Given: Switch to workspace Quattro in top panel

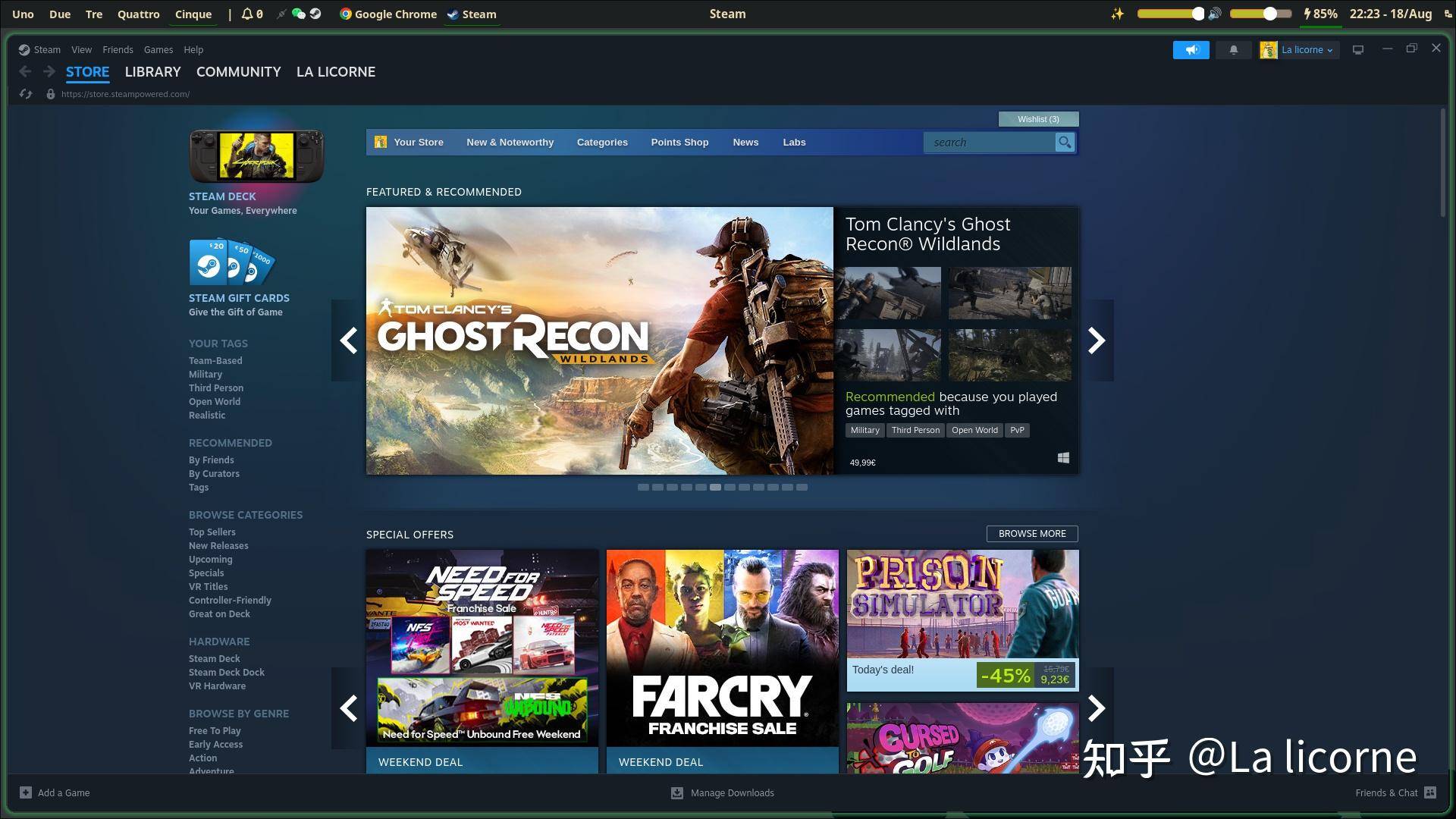Looking at the screenshot, I should 138,14.
